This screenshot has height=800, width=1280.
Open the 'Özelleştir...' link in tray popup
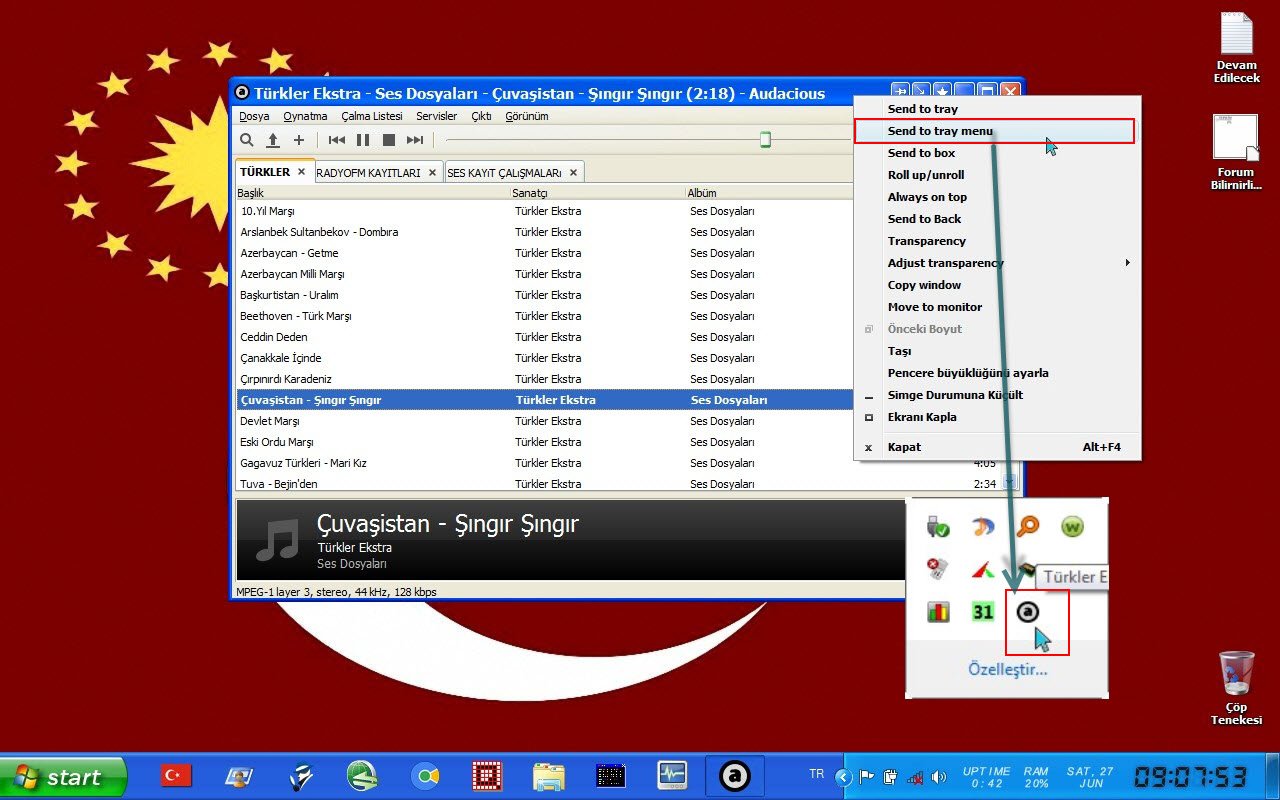[1007, 669]
